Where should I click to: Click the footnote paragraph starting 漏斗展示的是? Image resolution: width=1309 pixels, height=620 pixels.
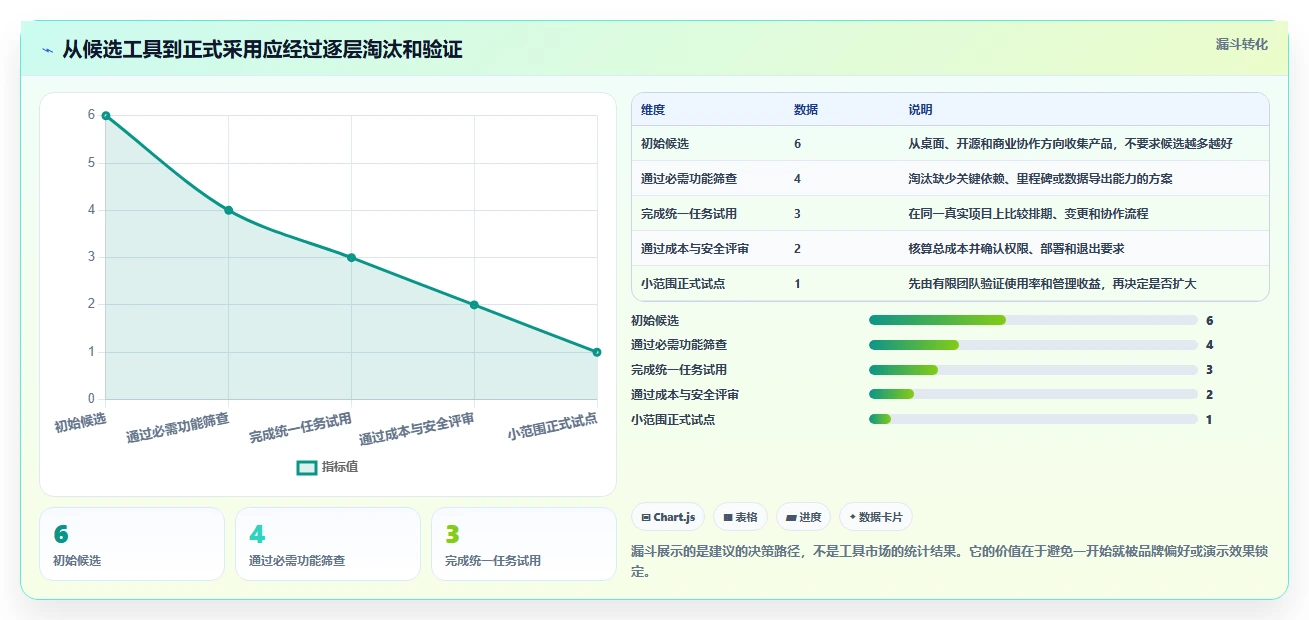pos(950,562)
